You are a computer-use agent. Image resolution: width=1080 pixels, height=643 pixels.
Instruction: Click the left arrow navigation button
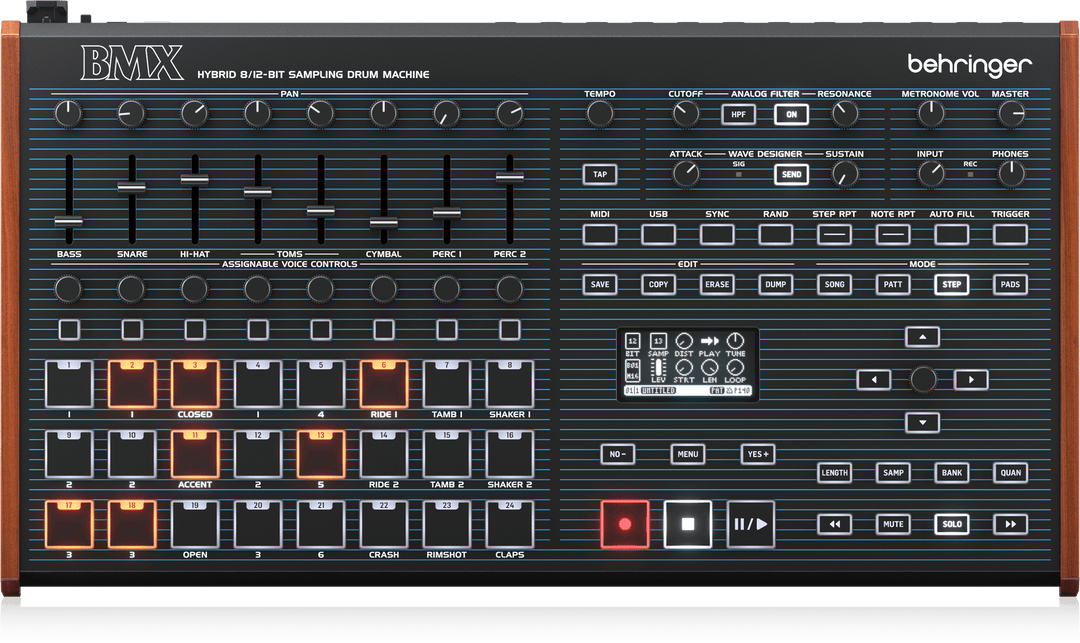point(874,379)
